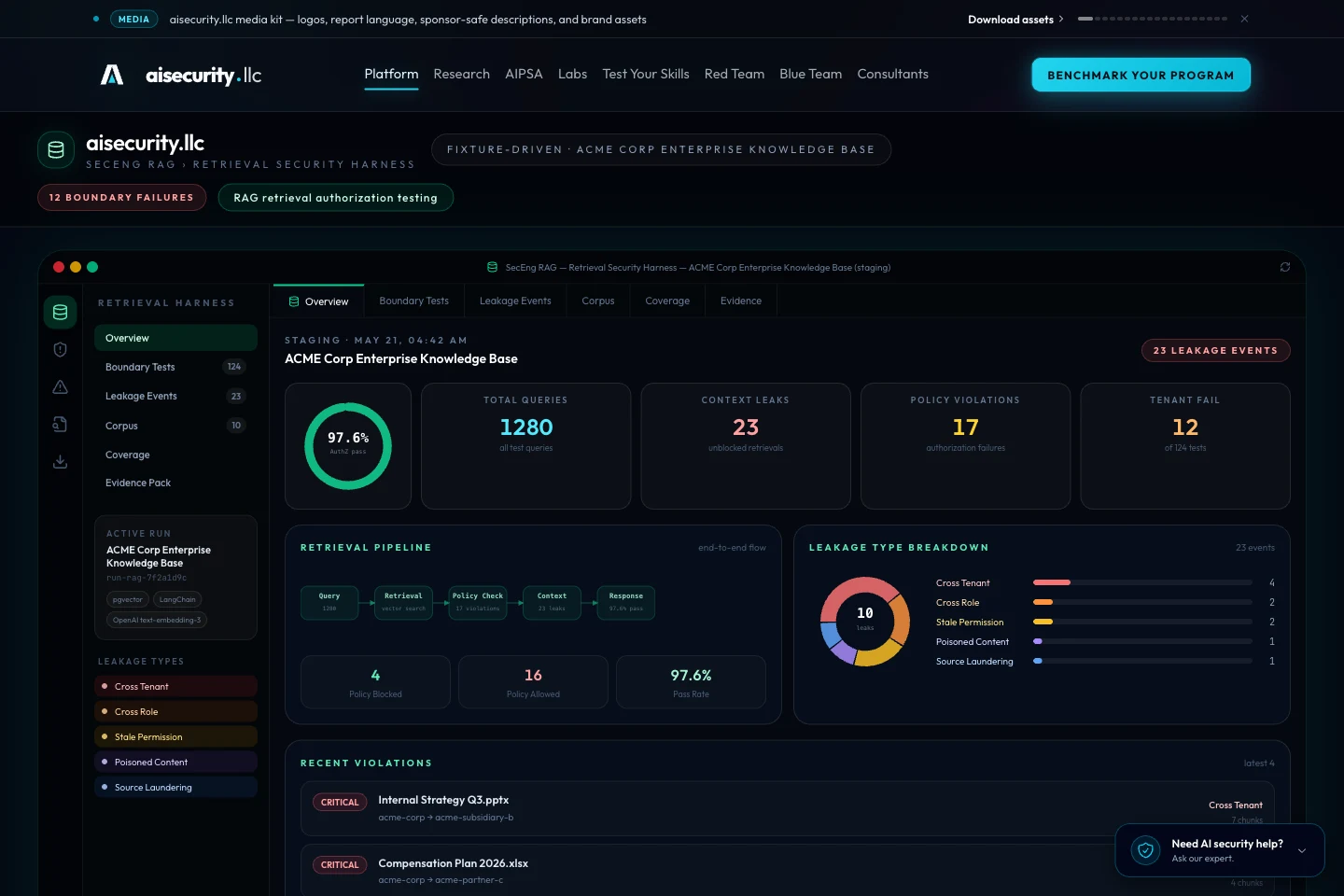Switch to the Leakage Events tab
Viewport: 1344px width, 896px height.
[515, 301]
